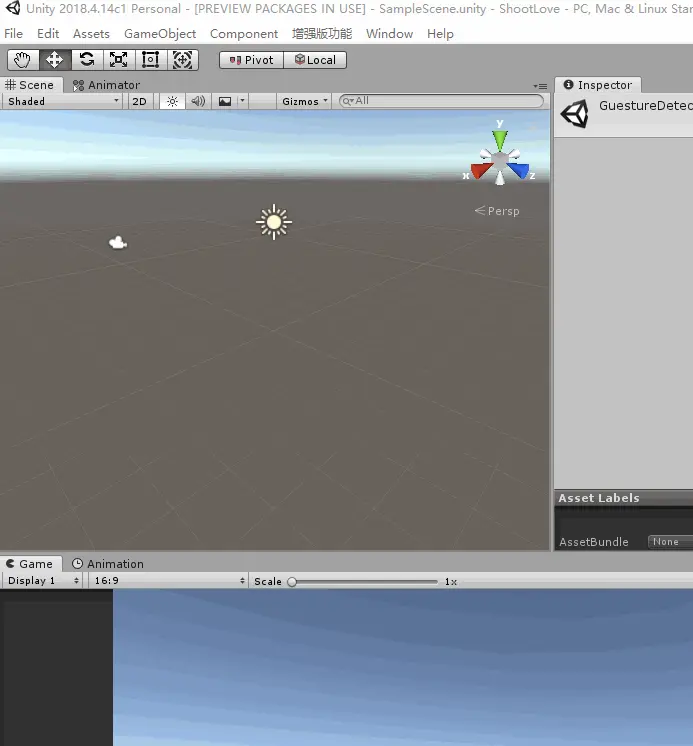Toggle Pivot handle position
The width and height of the screenshot is (693, 746).
(x=251, y=60)
